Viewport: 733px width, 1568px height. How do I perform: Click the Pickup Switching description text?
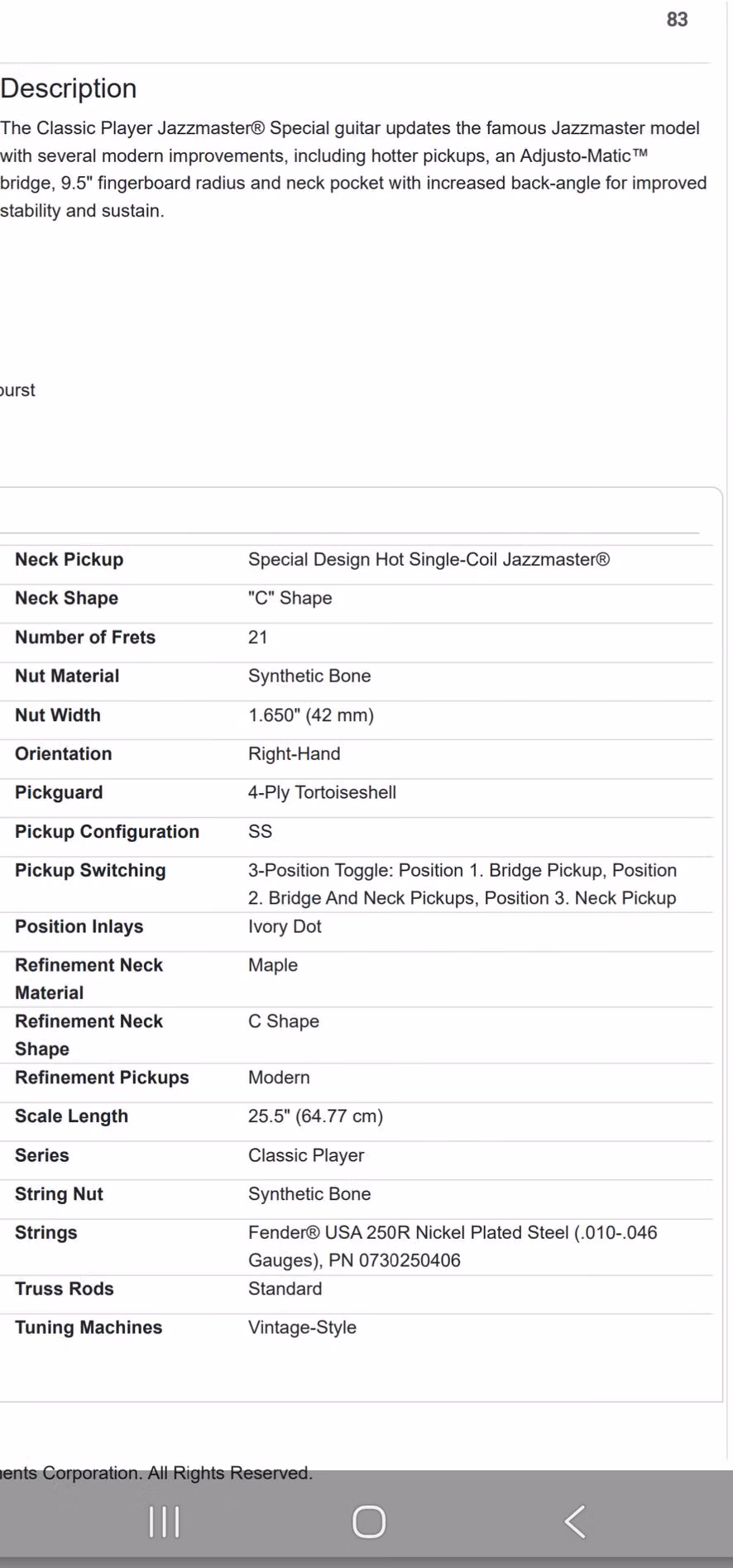click(x=462, y=884)
